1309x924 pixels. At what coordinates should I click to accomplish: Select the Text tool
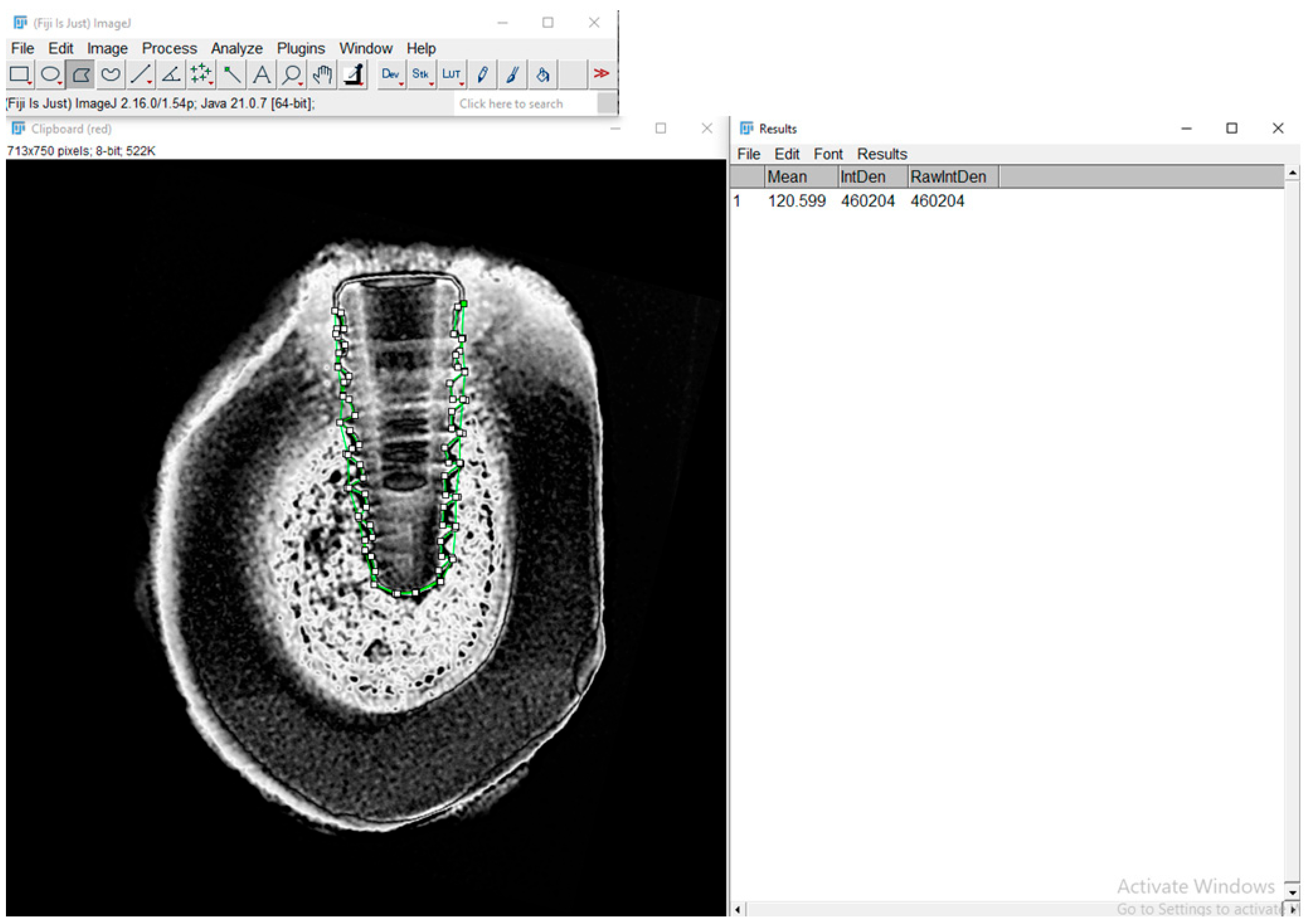(262, 74)
